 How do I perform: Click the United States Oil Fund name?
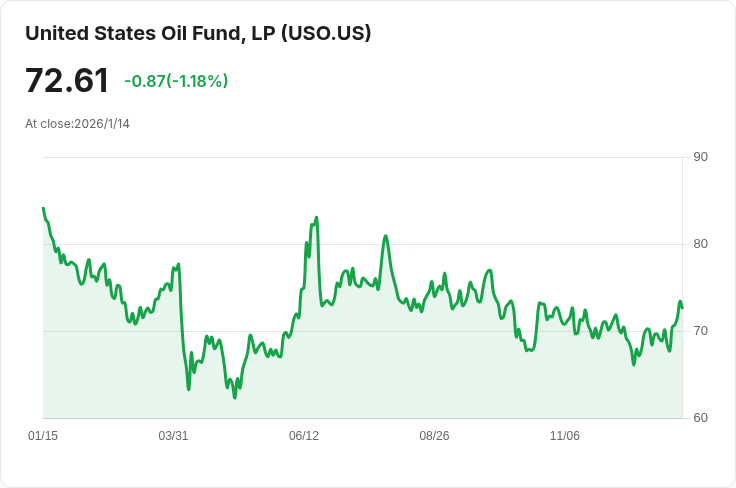point(150,33)
